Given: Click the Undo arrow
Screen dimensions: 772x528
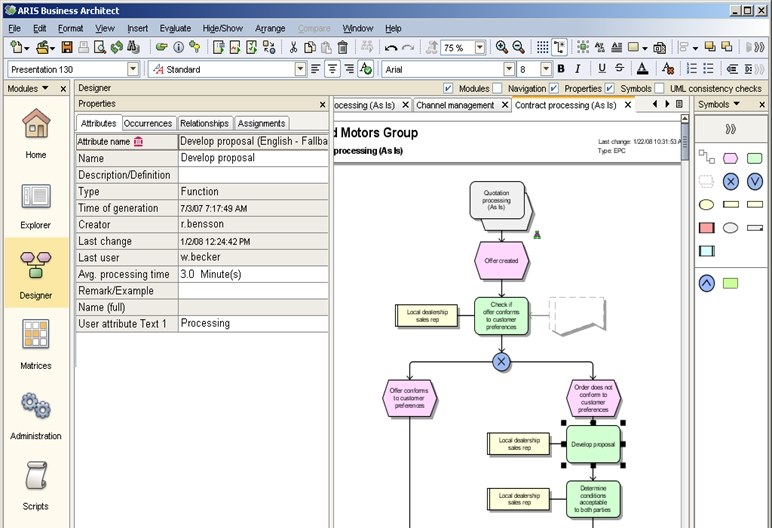Looking at the screenshot, I should (x=391, y=48).
